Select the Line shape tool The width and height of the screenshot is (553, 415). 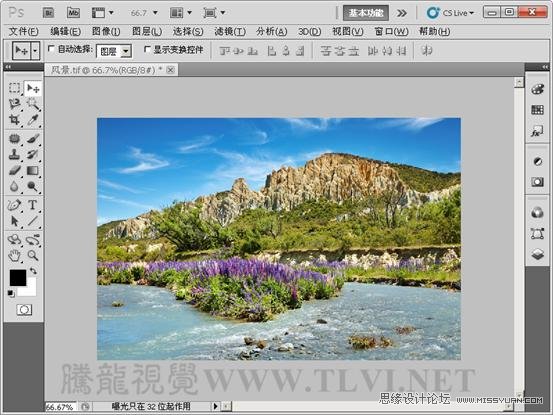(32, 221)
